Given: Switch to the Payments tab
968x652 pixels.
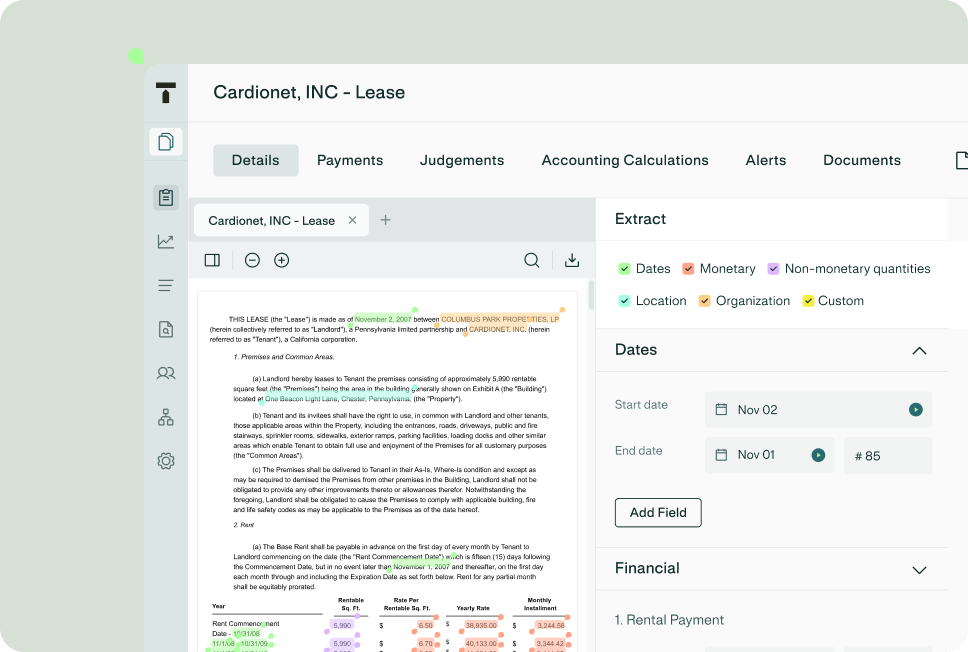Looking at the screenshot, I should pos(350,161).
